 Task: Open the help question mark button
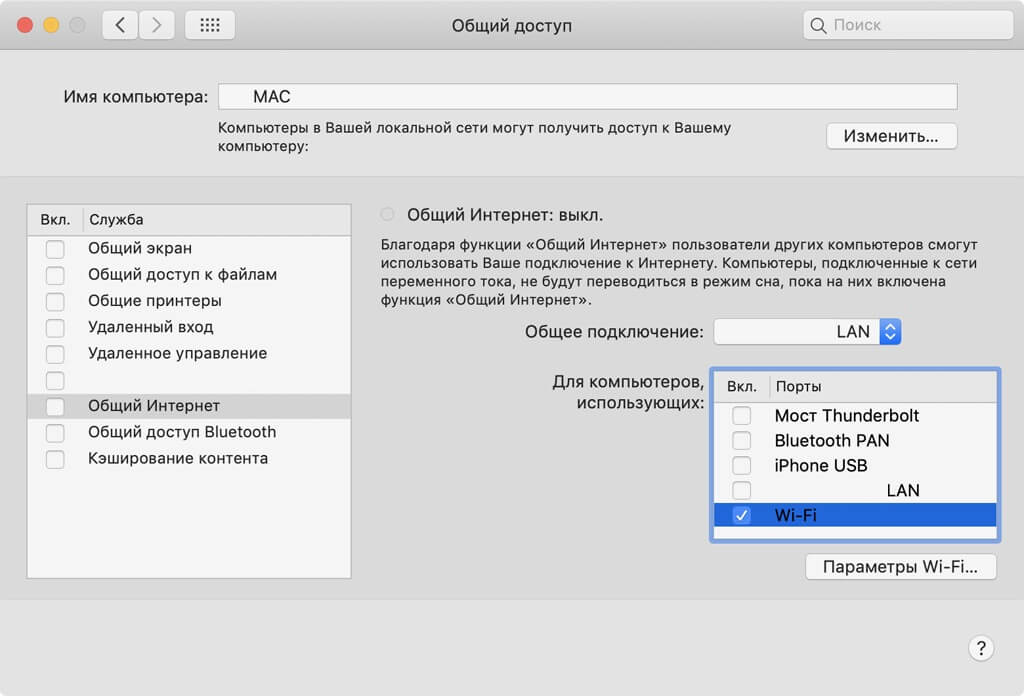[x=981, y=647]
